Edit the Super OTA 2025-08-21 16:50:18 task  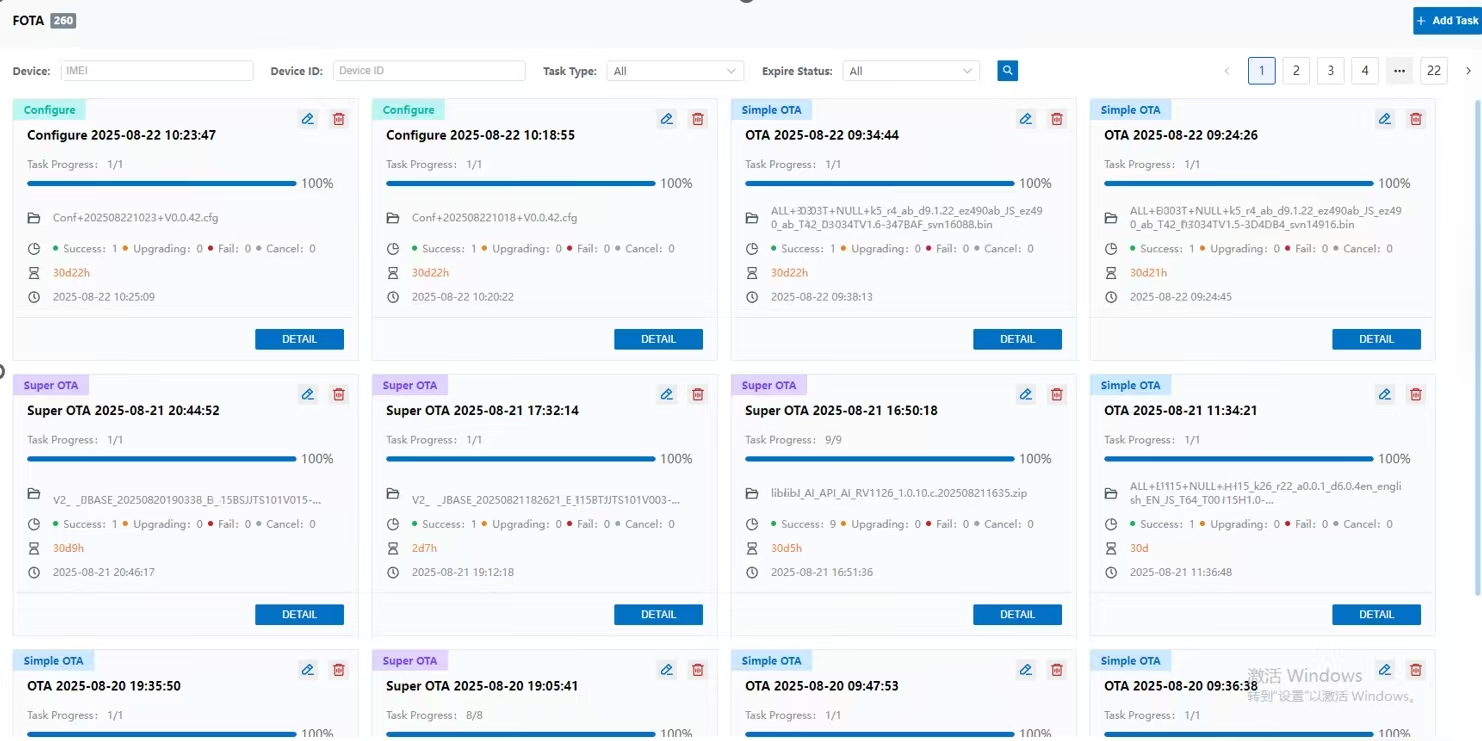point(1026,394)
